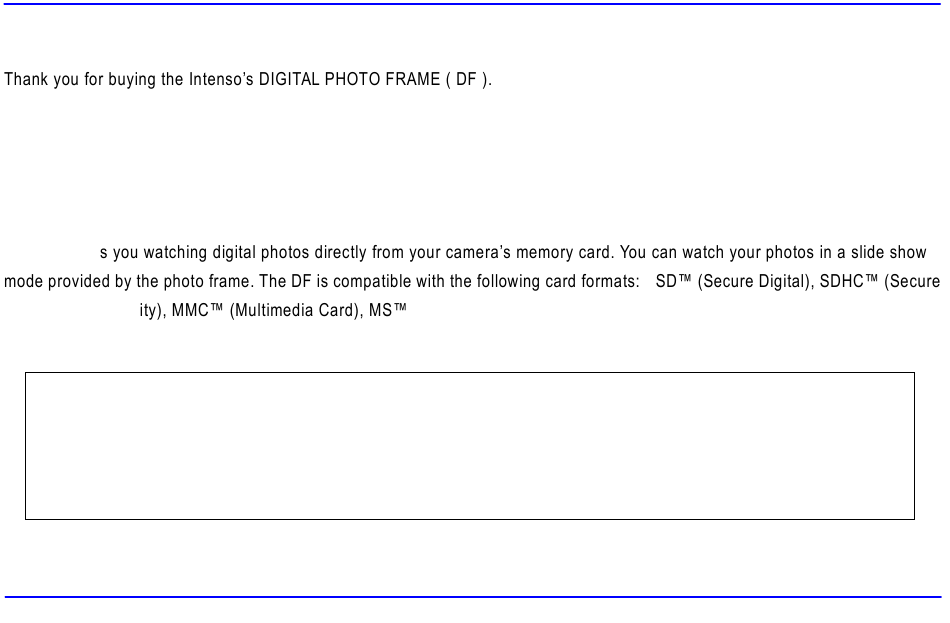Click the text "DIGITAL PHOTO FRAME"
Image resolution: width=950 pixels, height=623 pixels.
coord(350,79)
